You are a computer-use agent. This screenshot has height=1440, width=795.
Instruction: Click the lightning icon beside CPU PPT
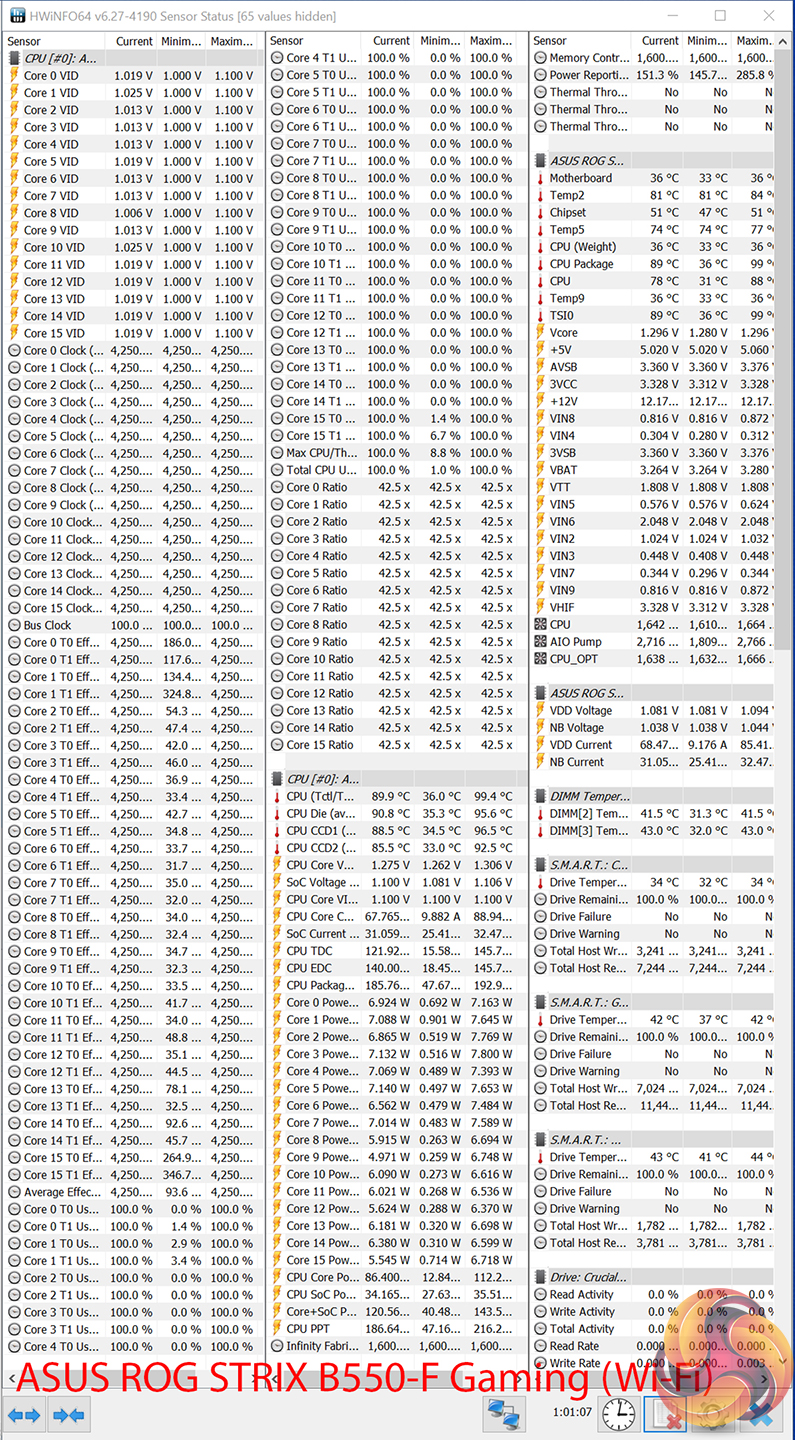coord(277,1328)
